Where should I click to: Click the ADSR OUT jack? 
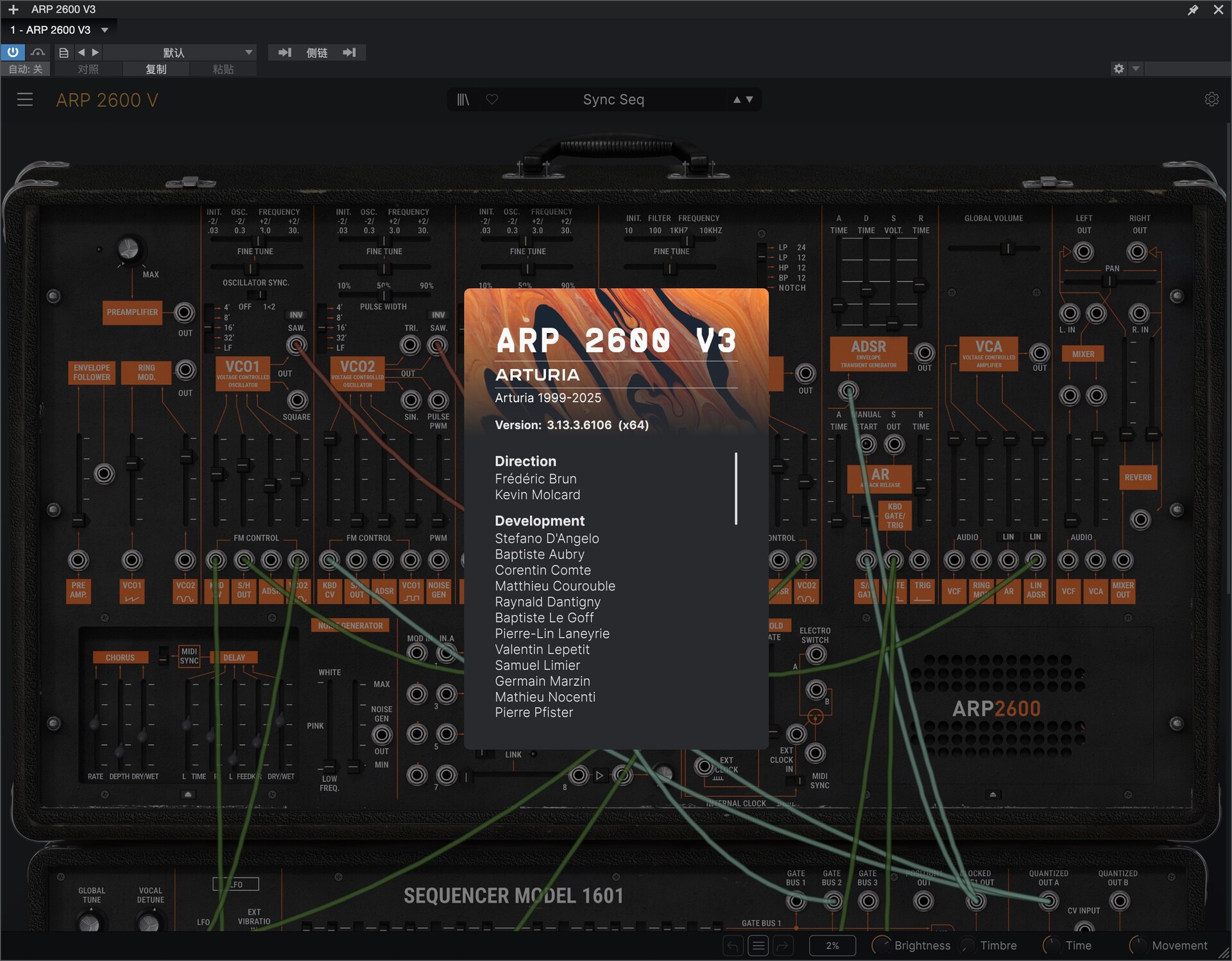pos(925,353)
